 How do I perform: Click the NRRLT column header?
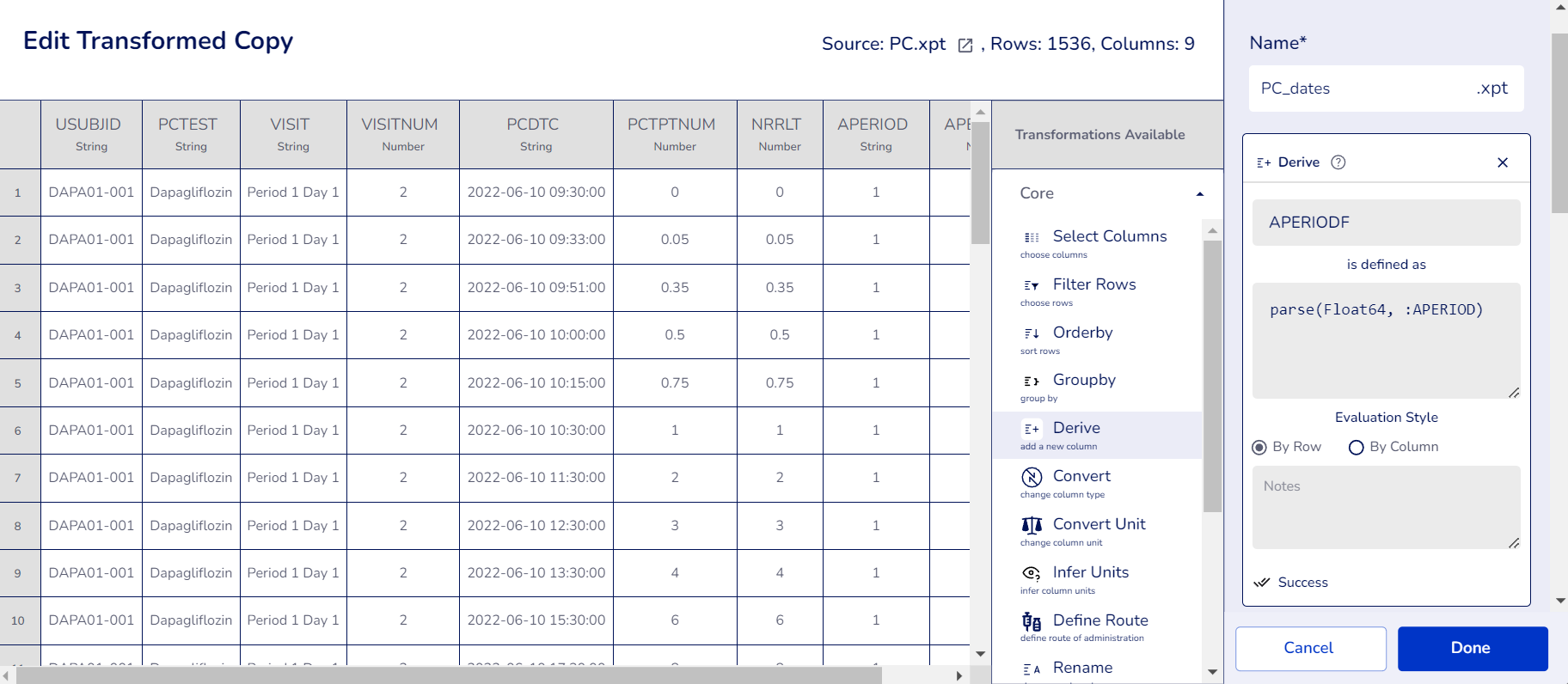pyautogui.click(x=780, y=135)
